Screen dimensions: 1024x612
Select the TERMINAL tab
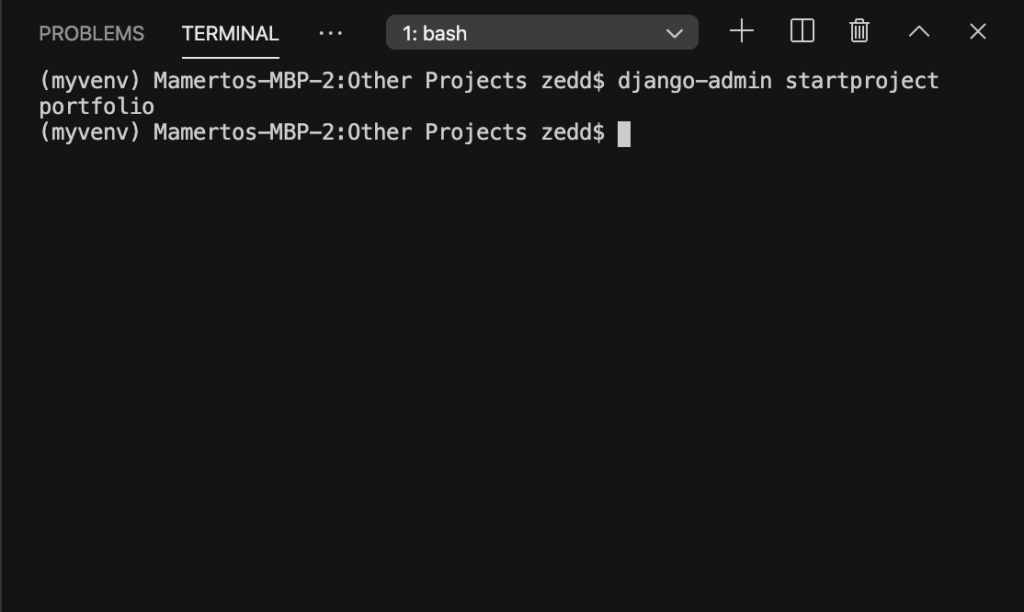pos(231,33)
